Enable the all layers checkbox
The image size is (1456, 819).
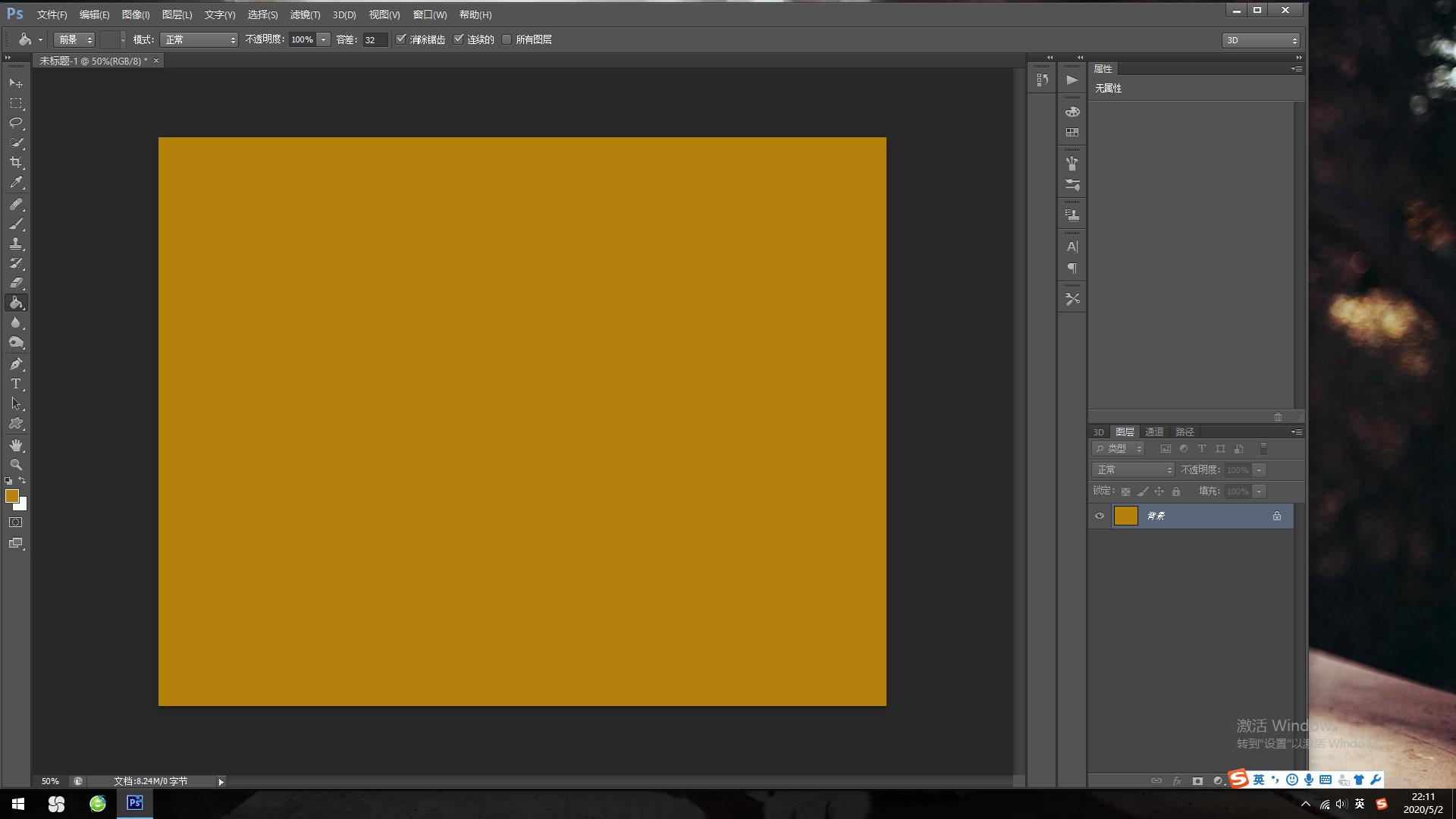[x=507, y=39]
